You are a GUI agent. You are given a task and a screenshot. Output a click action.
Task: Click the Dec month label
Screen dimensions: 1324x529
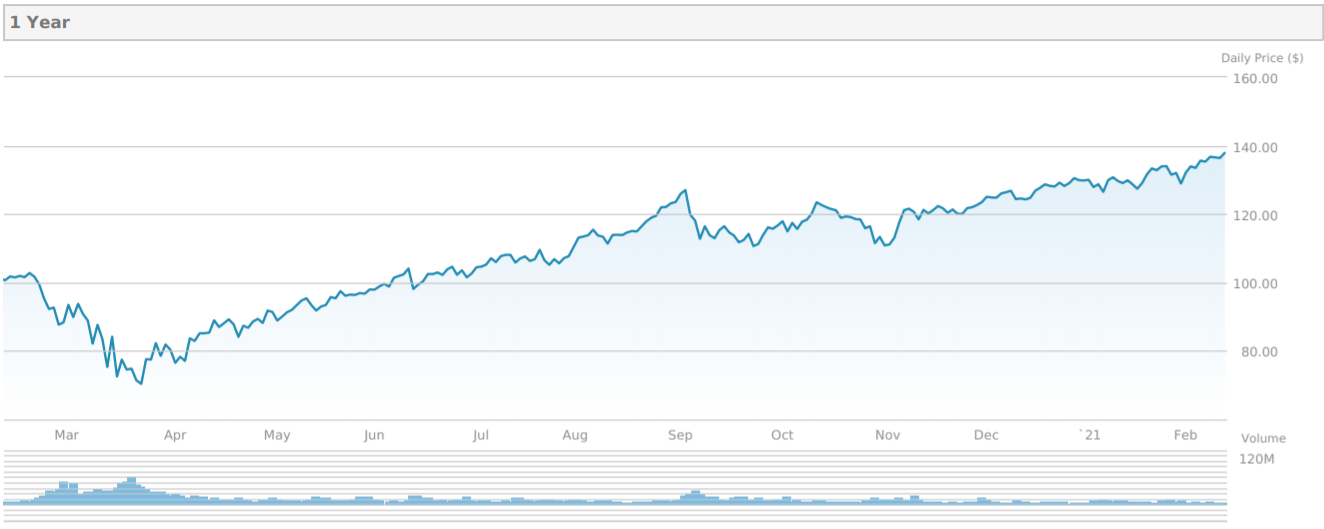987,435
